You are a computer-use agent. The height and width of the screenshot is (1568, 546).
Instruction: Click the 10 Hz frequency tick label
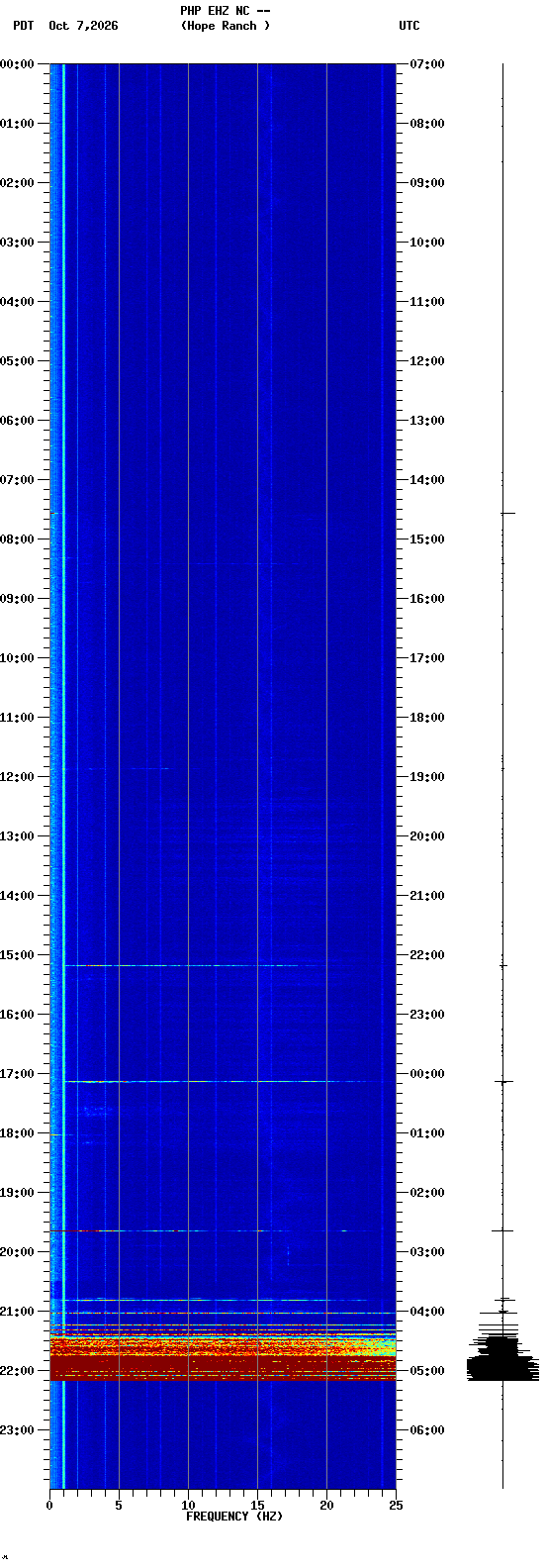188,1506
